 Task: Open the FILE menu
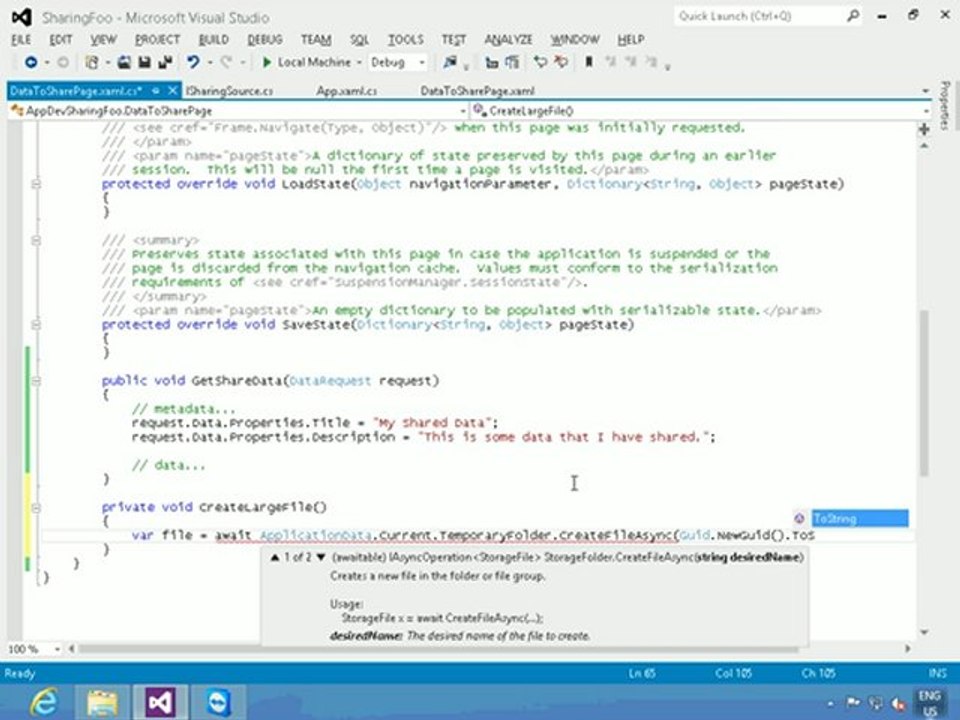[21, 40]
